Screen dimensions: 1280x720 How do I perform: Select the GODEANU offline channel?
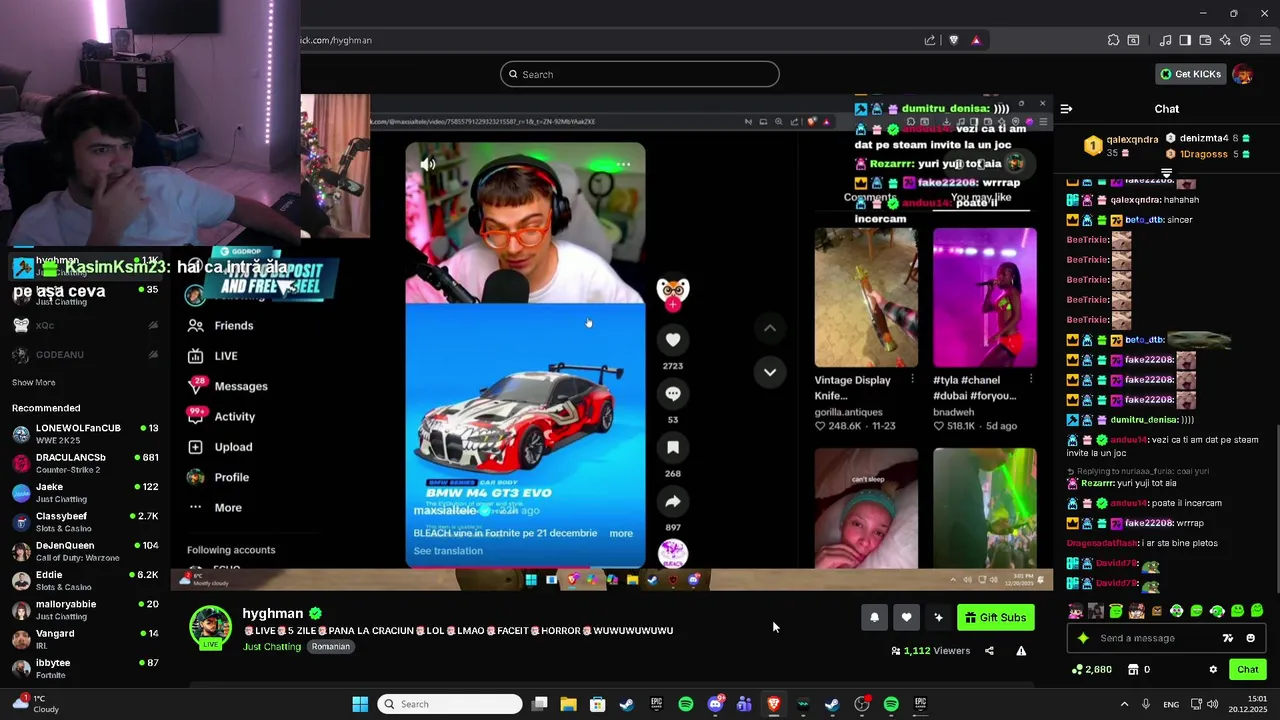[x=85, y=354]
